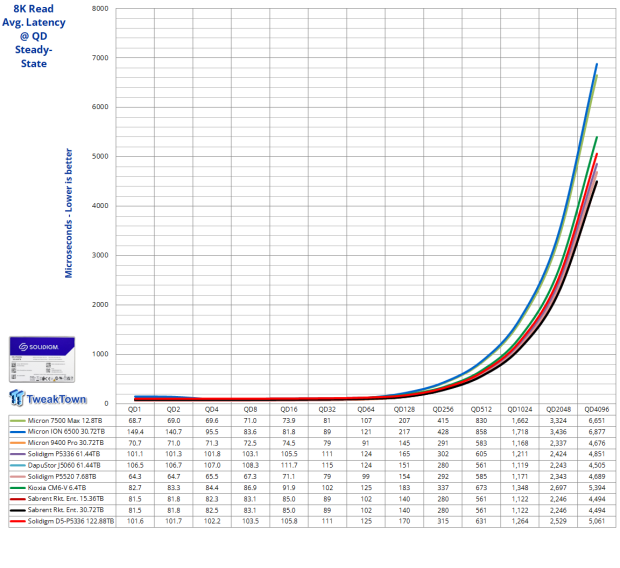Select the 'Kioxia CM6-V 6.4TB' label
Image resolution: width=620 pixels, height=568 pixels.
click(57, 488)
